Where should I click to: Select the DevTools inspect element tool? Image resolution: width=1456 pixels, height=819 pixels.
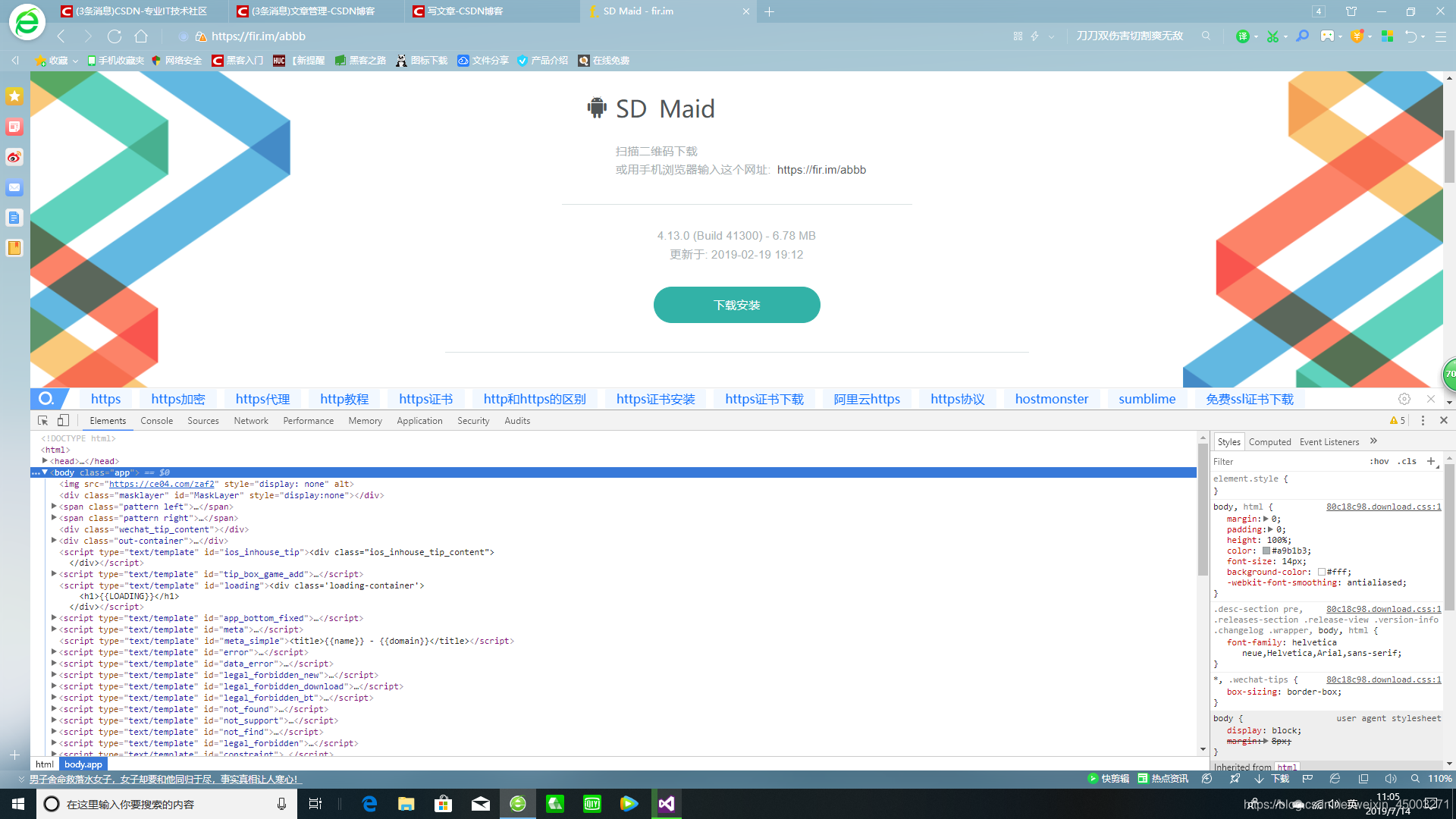(43, 420)
